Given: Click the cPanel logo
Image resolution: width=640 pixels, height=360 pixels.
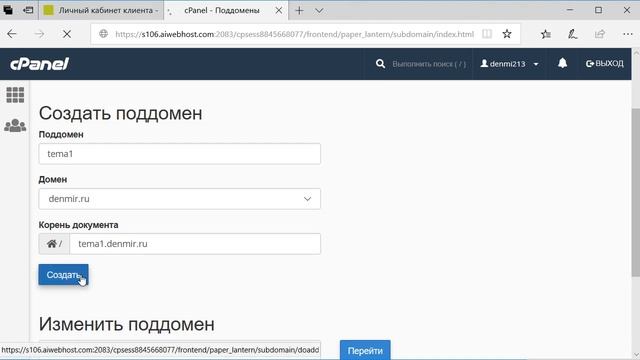Looking at the screenshot, I should point(40,64).
